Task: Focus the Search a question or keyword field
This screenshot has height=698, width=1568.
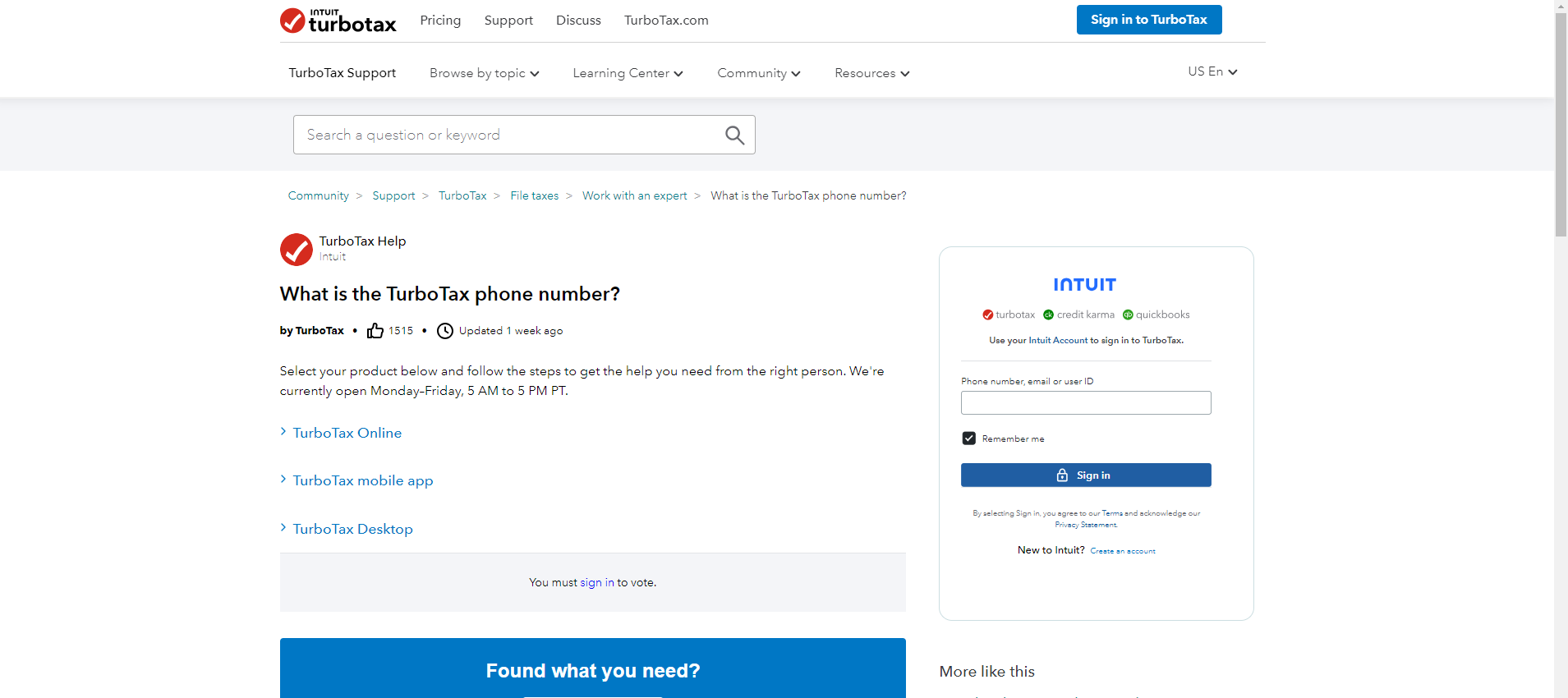Action: point(524,135)
